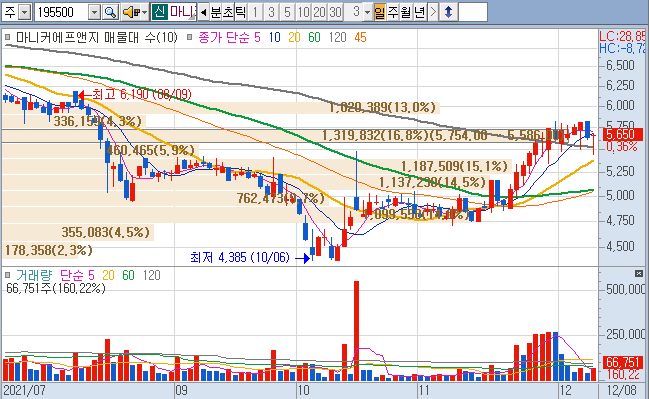Select the 5 interval button
This screenshot has width=649, height=399.
pos(287,12)
